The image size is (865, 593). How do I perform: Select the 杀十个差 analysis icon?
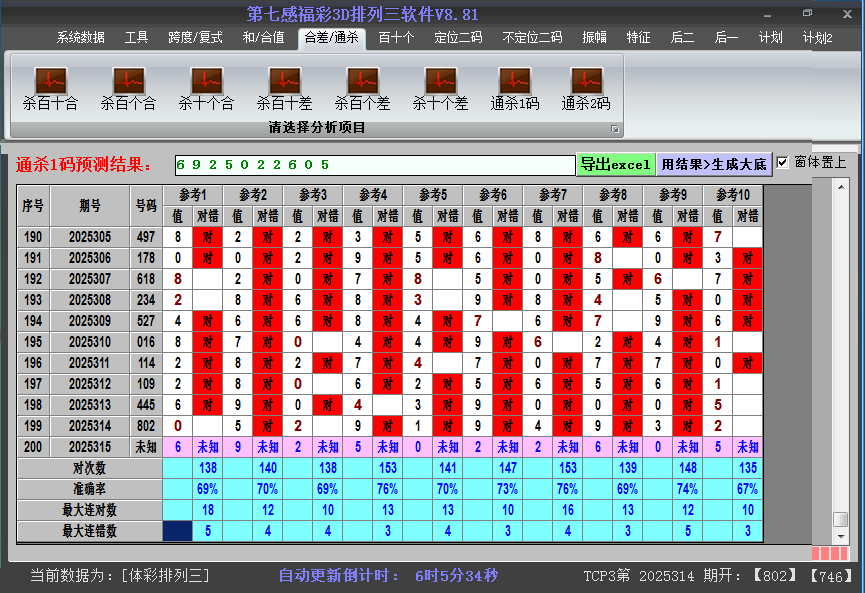pyautogui.click(x=440, y=85)
